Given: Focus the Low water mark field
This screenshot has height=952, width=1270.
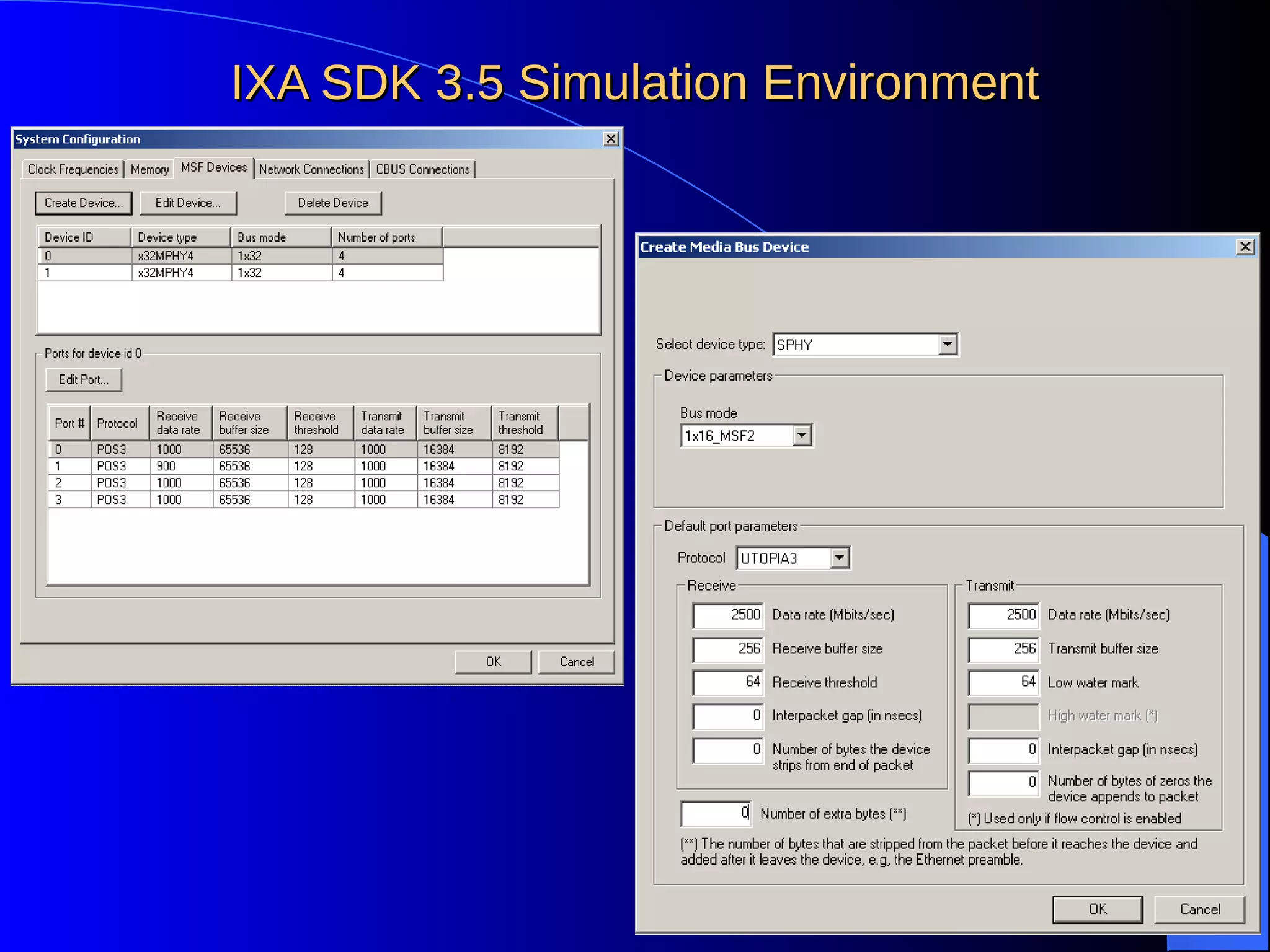Looking at the screenshot, I should [x=1003, y=682].
